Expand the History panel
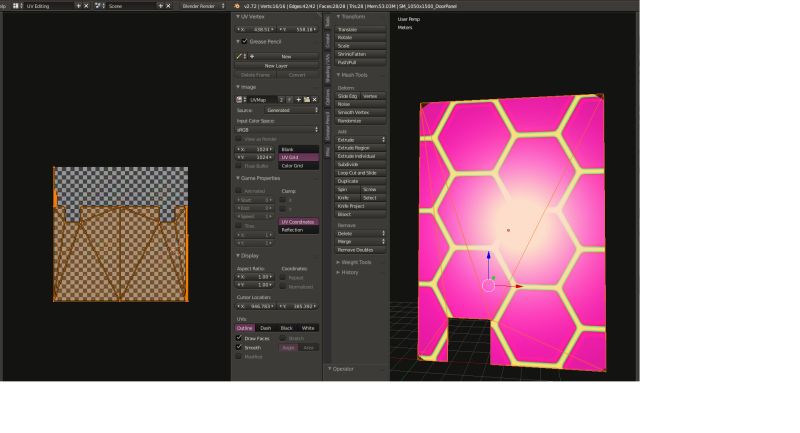Image resolution: width=800 pixels, height=433 pixels. pos(347,272)
